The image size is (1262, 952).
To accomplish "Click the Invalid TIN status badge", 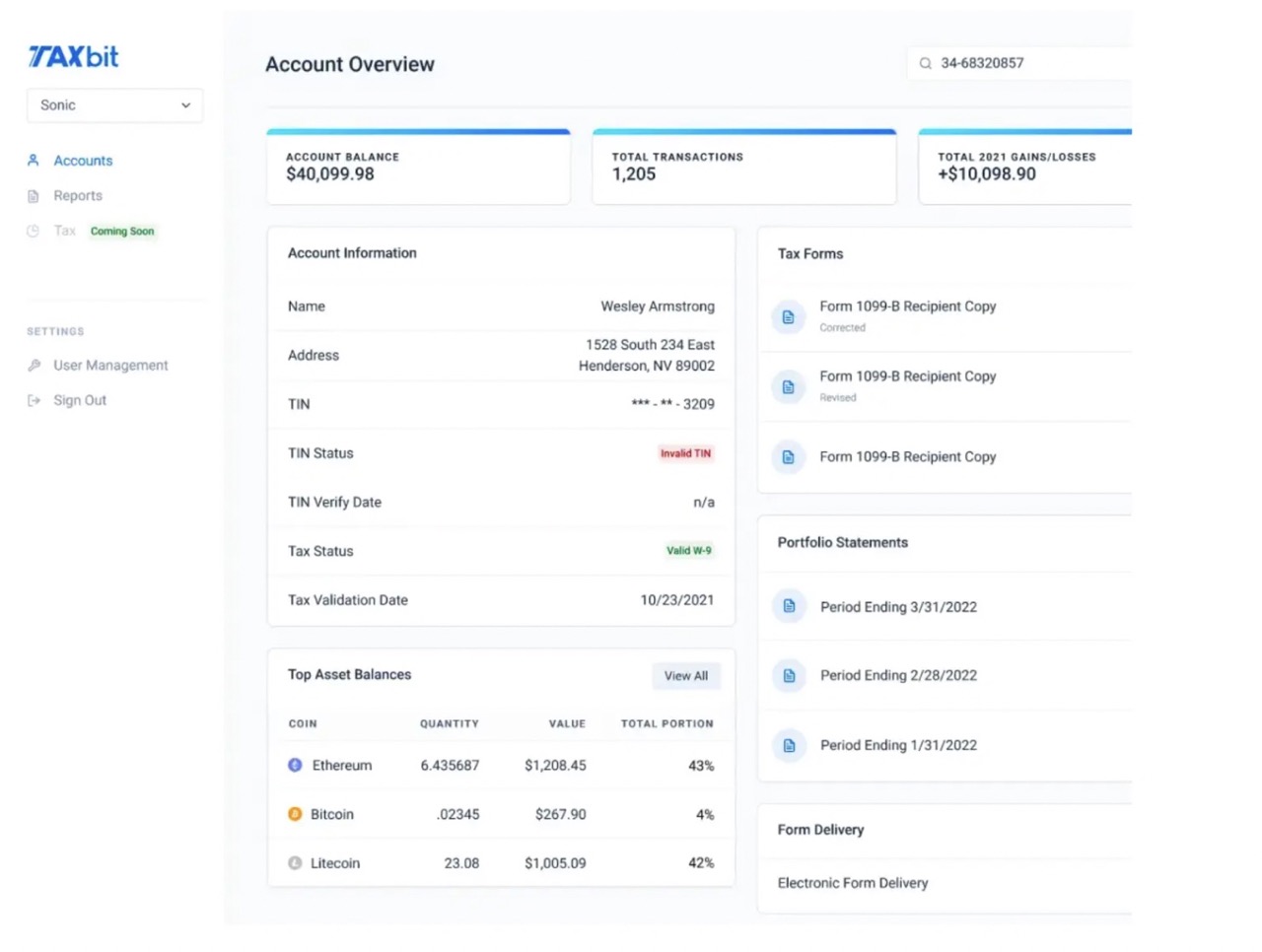I will 685,453.
